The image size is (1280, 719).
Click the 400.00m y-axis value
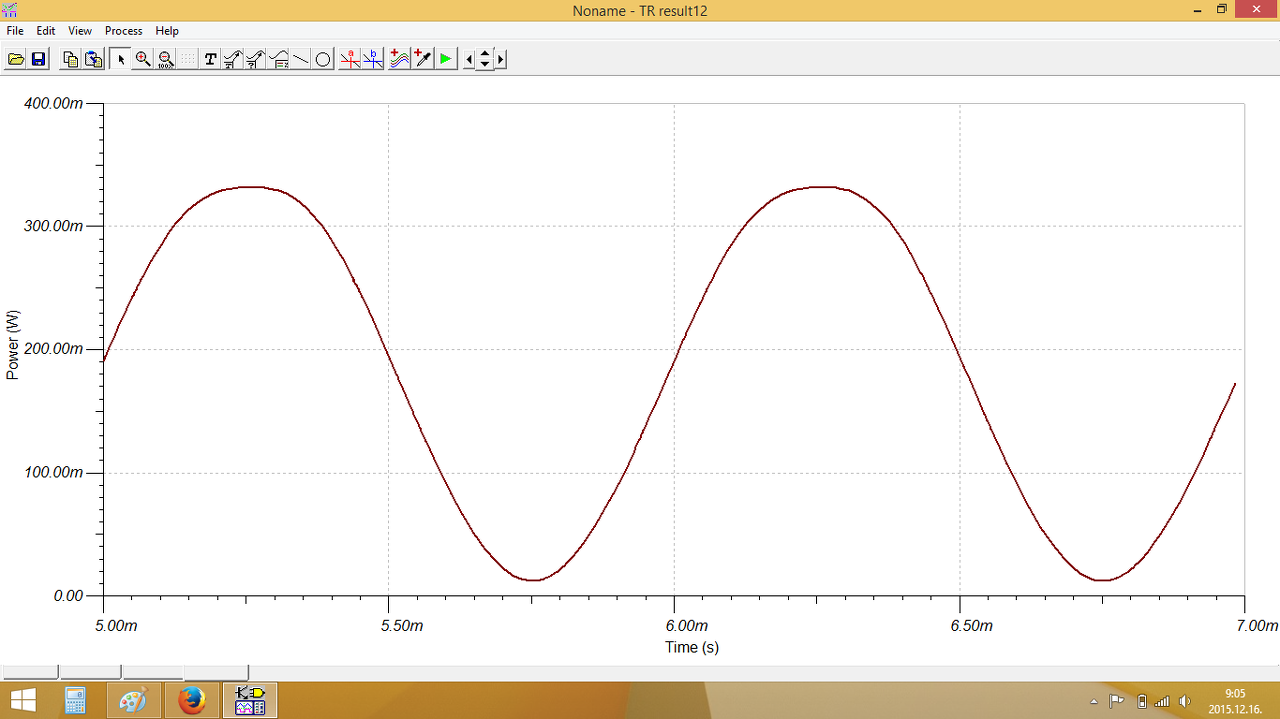(x=53, y=103)
